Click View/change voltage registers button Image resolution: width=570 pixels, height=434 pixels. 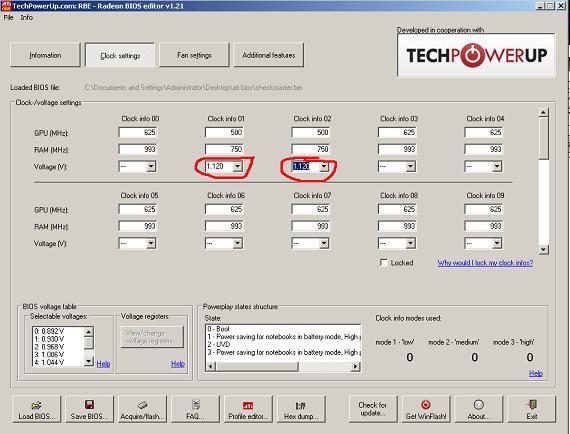(x=152, y=337)
